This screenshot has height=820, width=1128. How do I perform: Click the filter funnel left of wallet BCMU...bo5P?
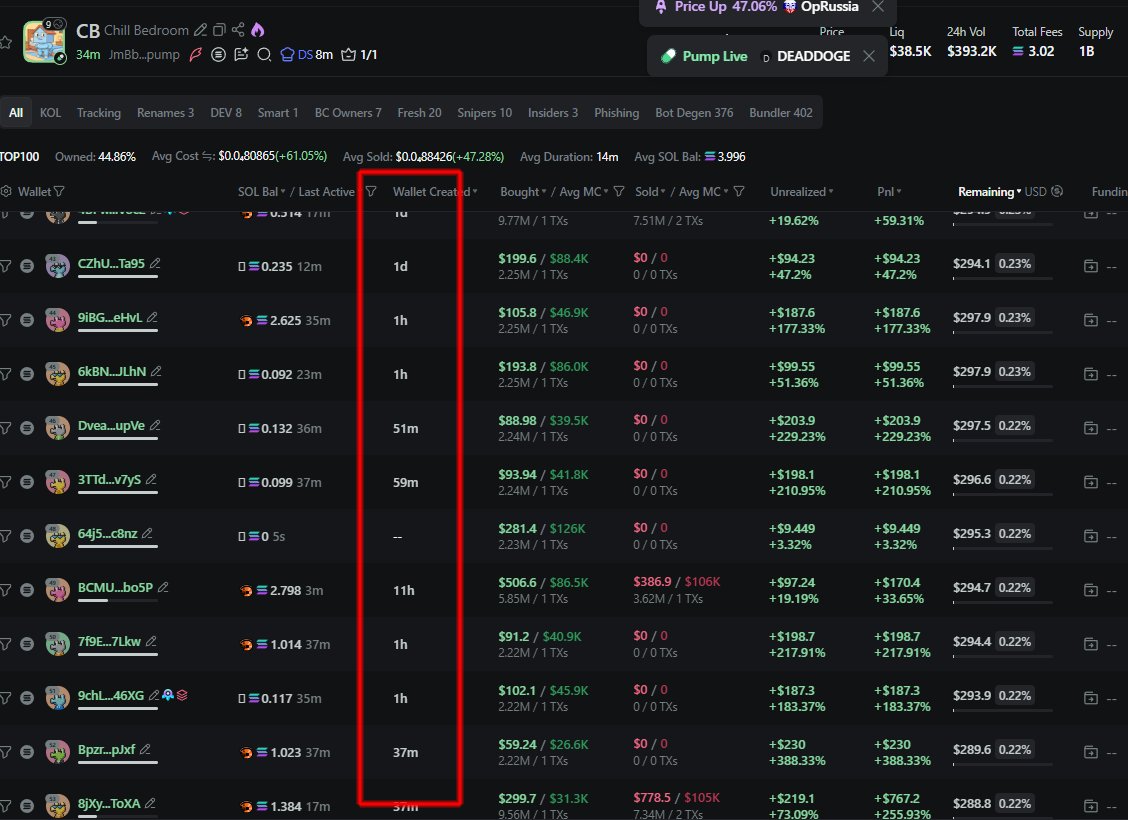[x=5, y=588]
